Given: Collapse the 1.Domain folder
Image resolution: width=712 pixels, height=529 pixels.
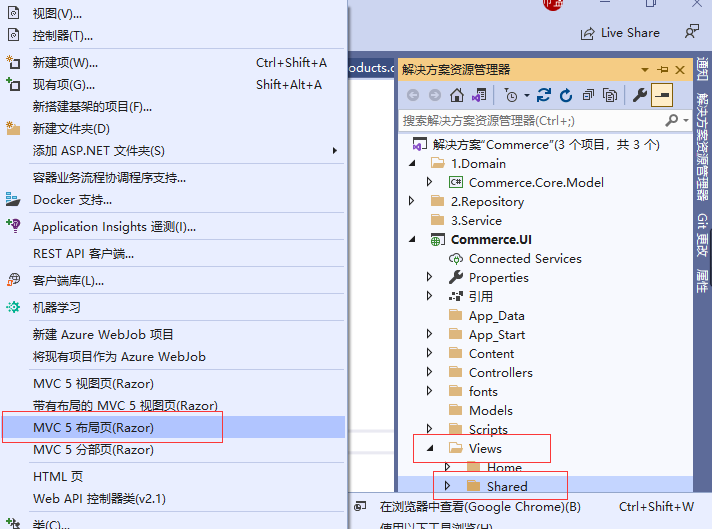Looking at the screenshot, I should pos(412,163).
